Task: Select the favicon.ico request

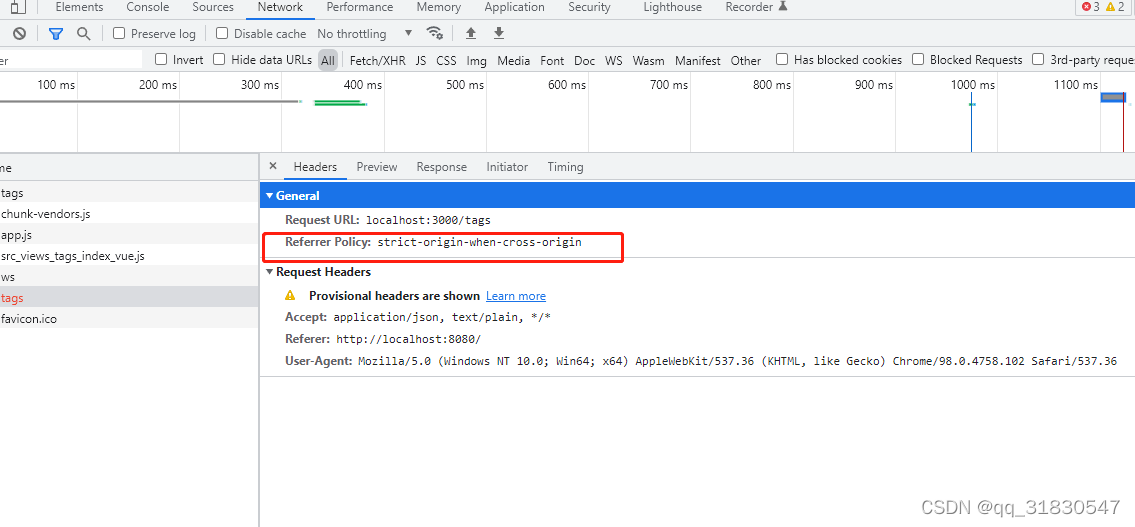Action: pyautogui.click(x=129, y=319)
